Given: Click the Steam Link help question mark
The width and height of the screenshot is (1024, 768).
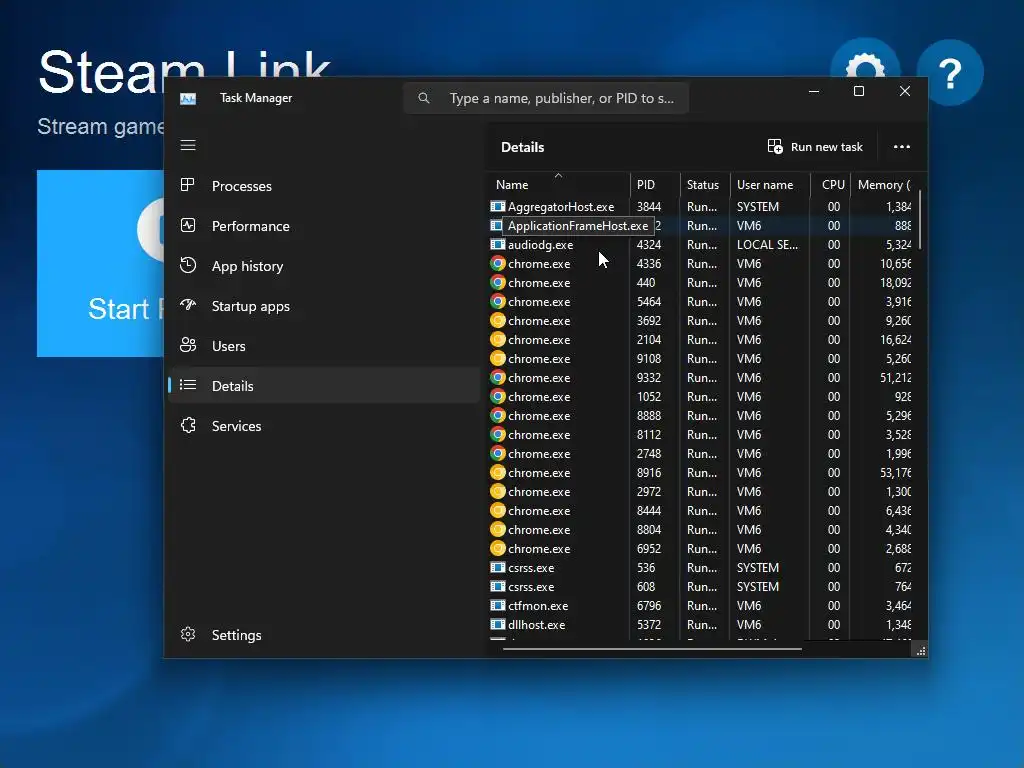Looking at the screenshot, I should [x=950, y=72].
